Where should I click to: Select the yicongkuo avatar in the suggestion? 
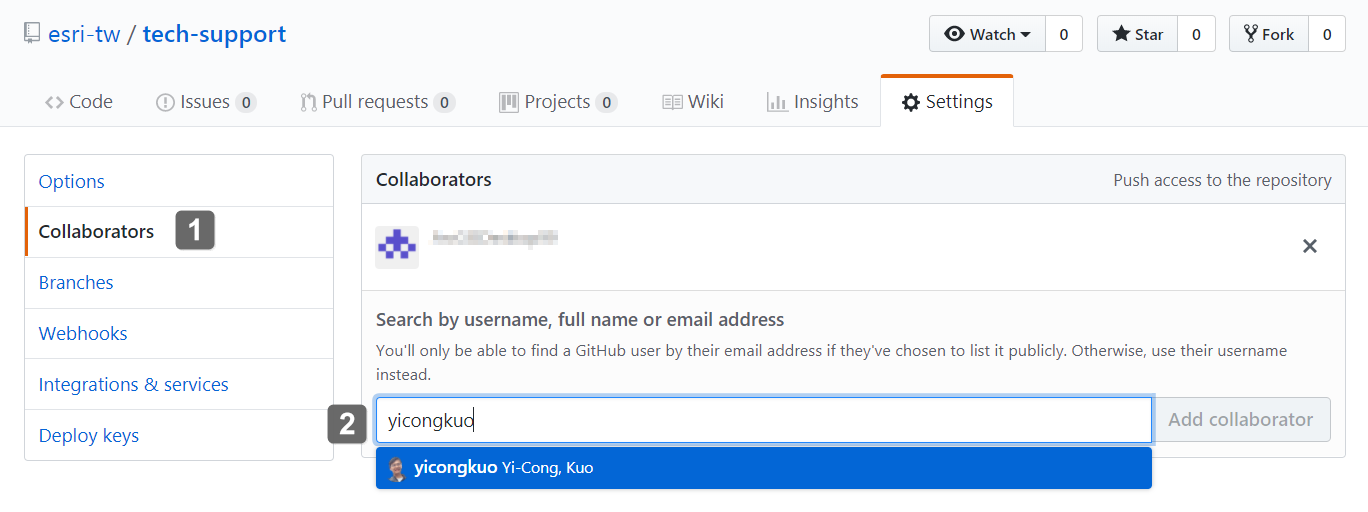pyautogui.click(x=397, y=468)
